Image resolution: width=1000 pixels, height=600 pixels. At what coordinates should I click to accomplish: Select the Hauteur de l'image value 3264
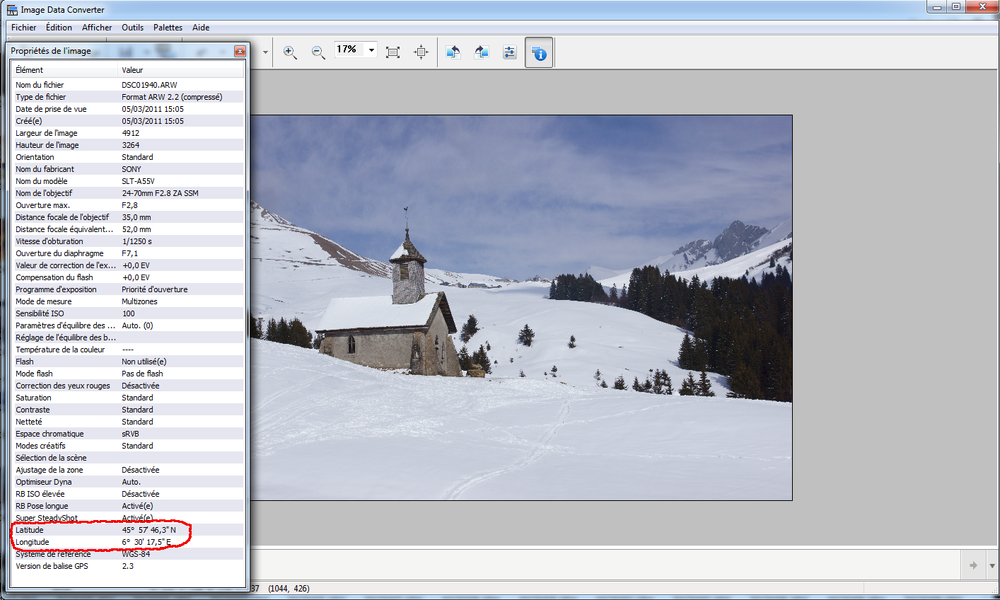click(x=131, y=145)
